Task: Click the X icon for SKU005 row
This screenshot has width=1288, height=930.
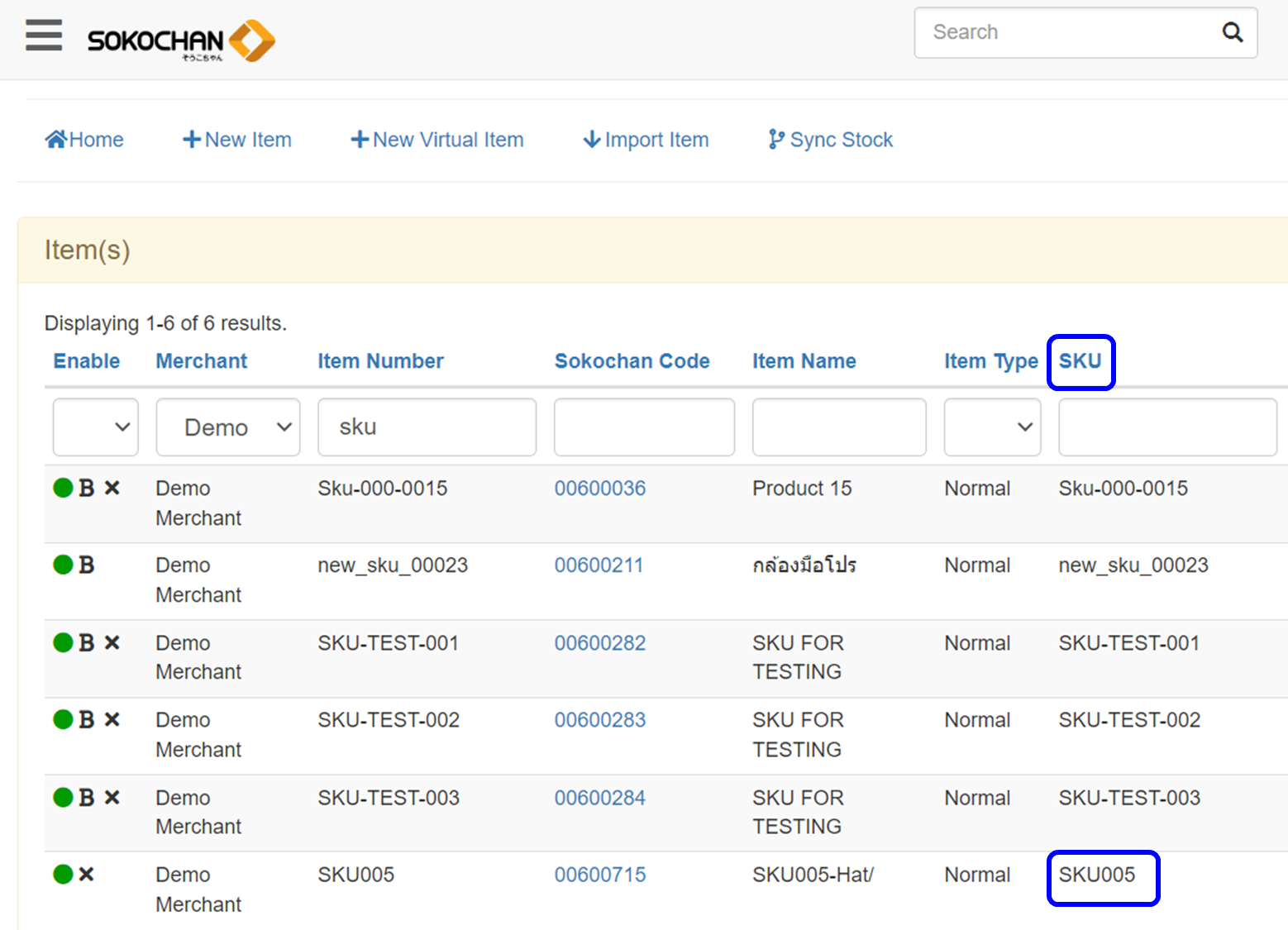Action: coord(87,875)
